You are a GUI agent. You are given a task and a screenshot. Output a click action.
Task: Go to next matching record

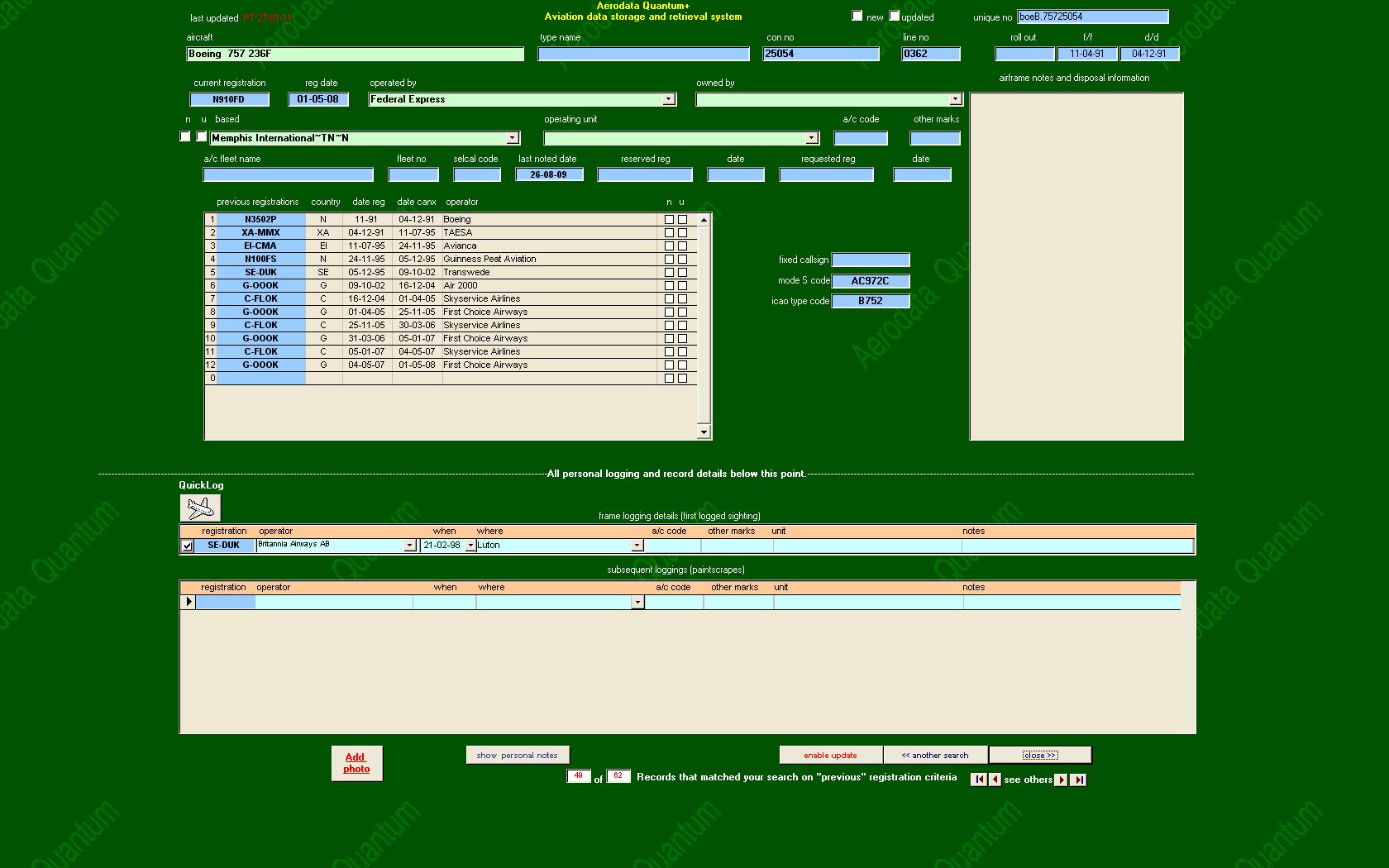(x=1062, y=780)
